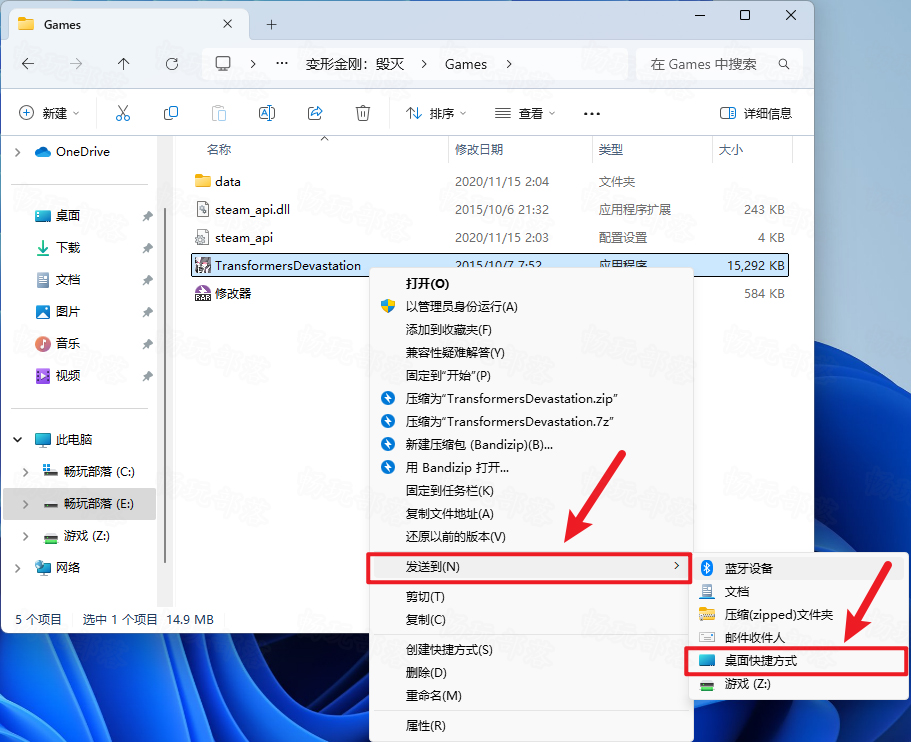Expand the 畅玩部落 (C:) drive node
Viewport: 911px width, 742px height.
pyautogui.click(x=26, y=472)
